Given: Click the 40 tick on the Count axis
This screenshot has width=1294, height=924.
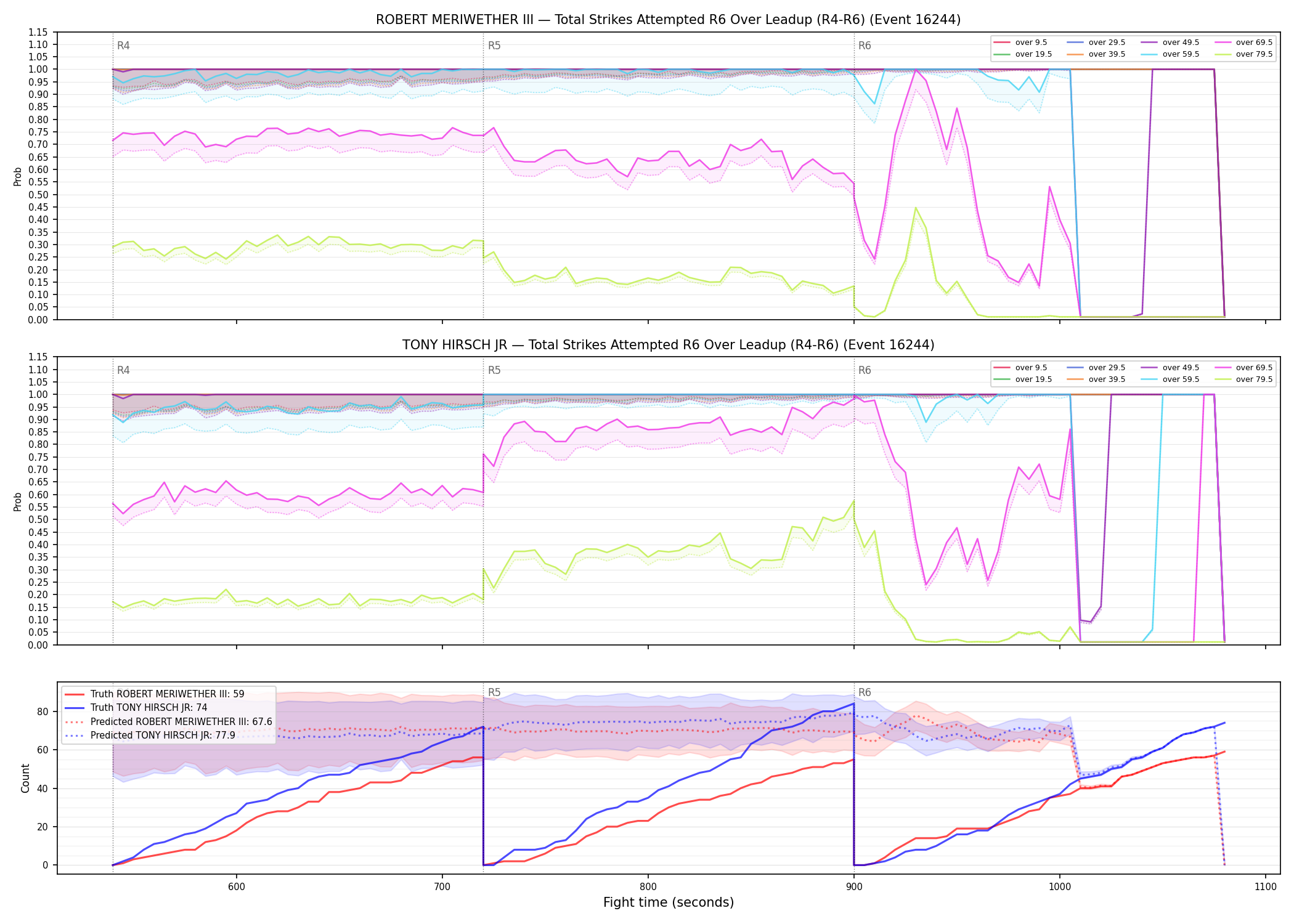Looking at the screenshot, I should point(43,788).
